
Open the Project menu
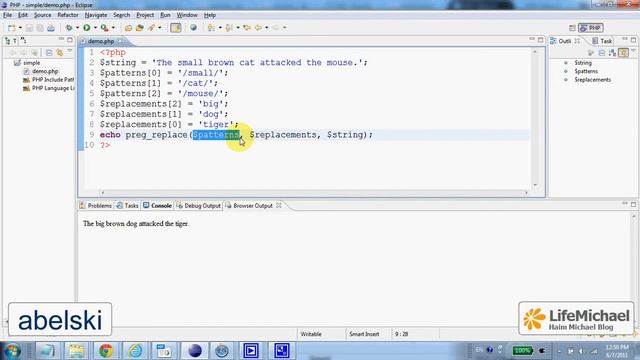point(145,15)
